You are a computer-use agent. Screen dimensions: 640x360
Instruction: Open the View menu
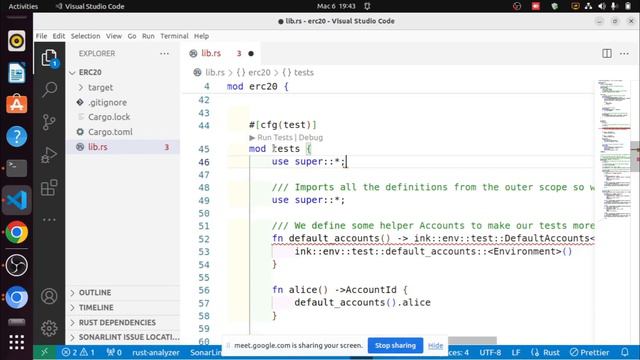point(114,36)
